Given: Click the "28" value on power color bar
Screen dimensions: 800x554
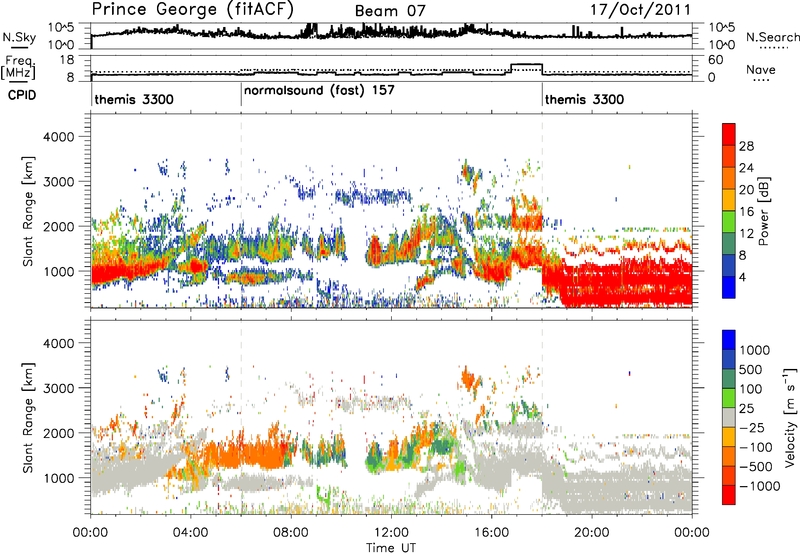Looking at the screenshot, I should click(746, 146).
